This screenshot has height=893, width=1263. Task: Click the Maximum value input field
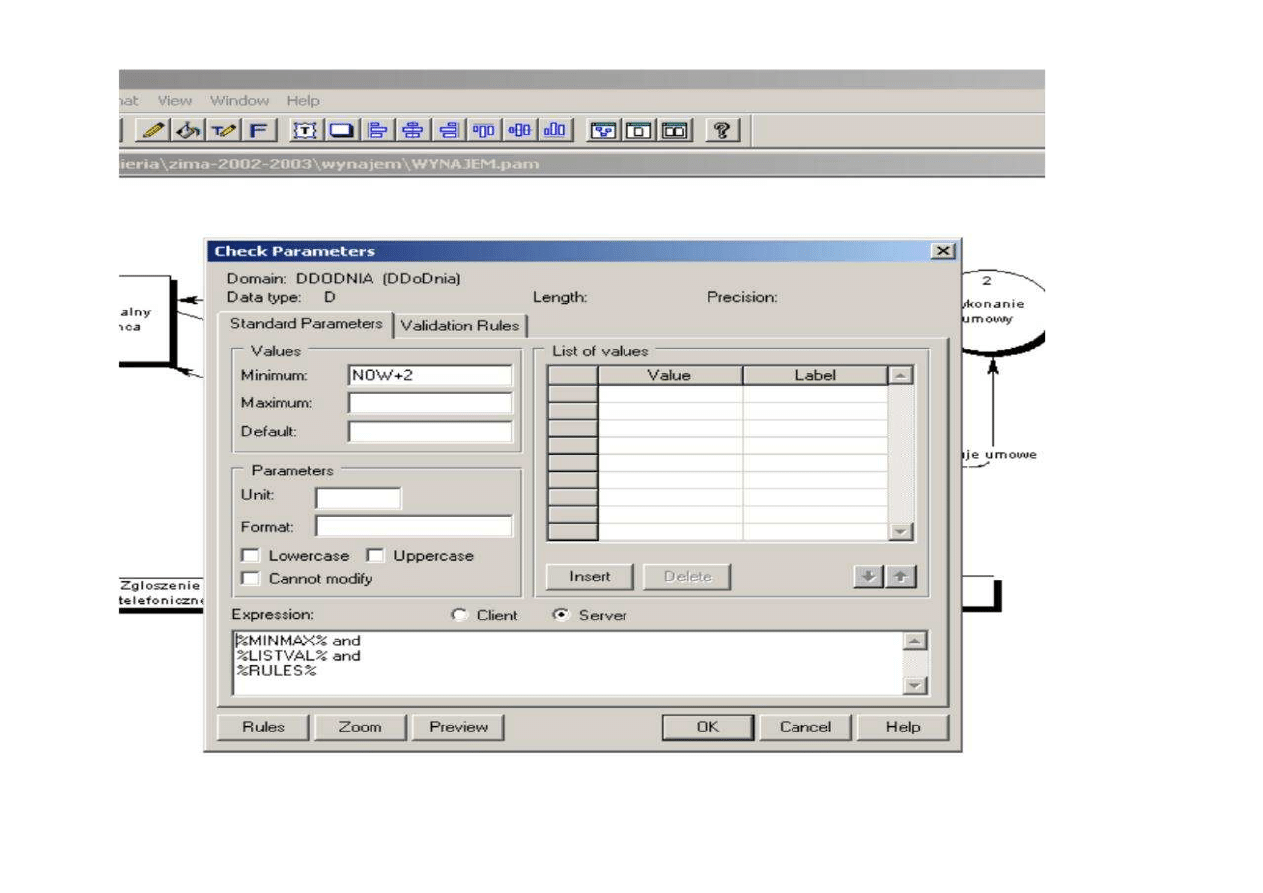click(x=430, y=404)
